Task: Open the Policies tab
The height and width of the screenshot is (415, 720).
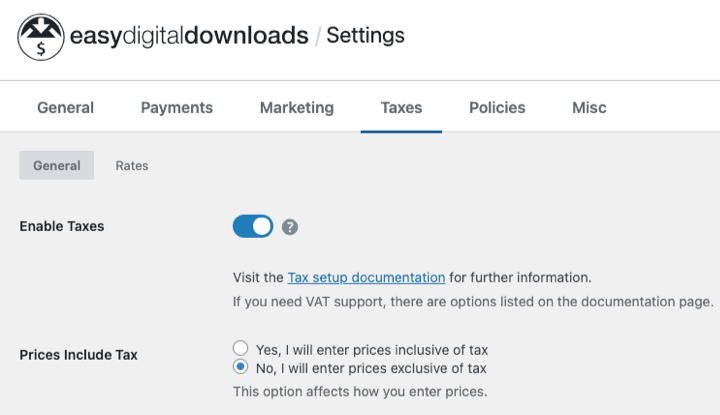Action: (497, 108)
